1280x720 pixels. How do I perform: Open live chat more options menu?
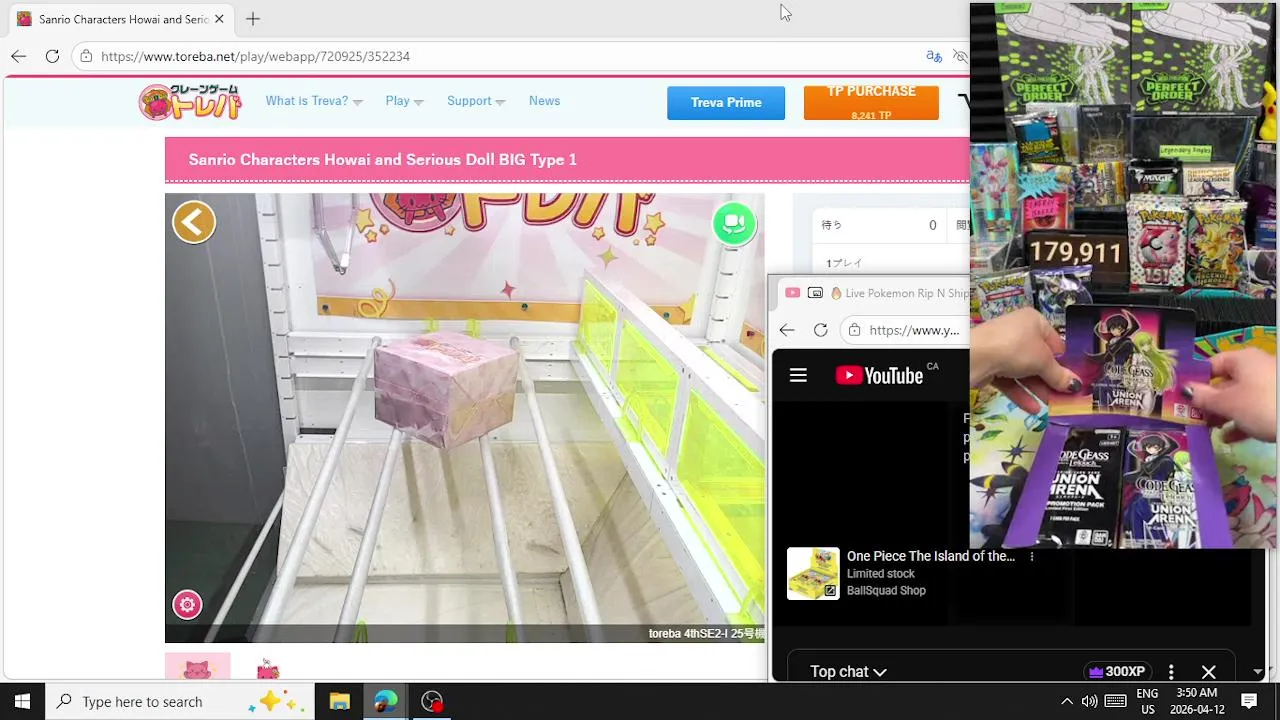pyautogui.click(x=1171, y=672)
